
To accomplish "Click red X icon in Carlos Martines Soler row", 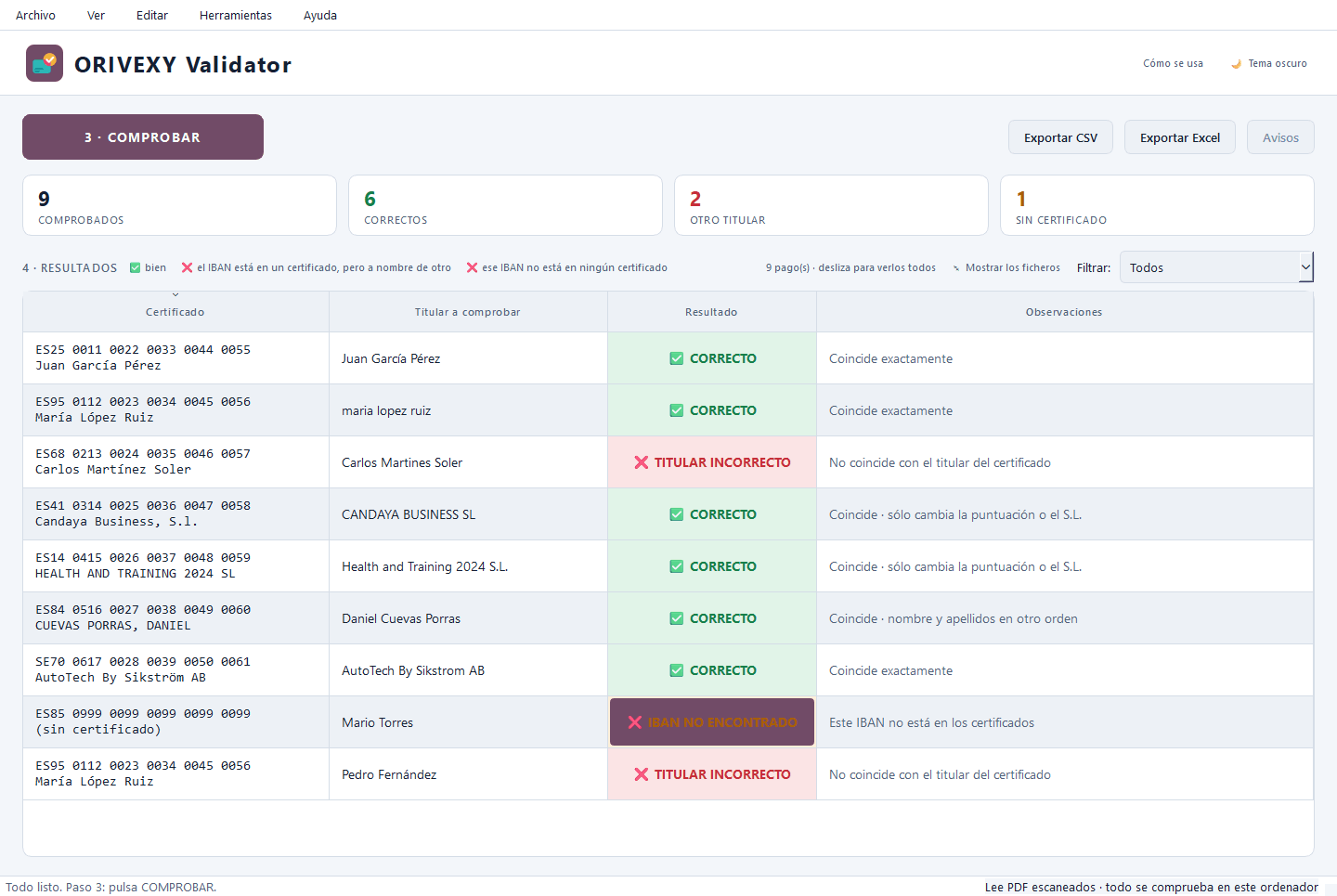I will point(642,462).
